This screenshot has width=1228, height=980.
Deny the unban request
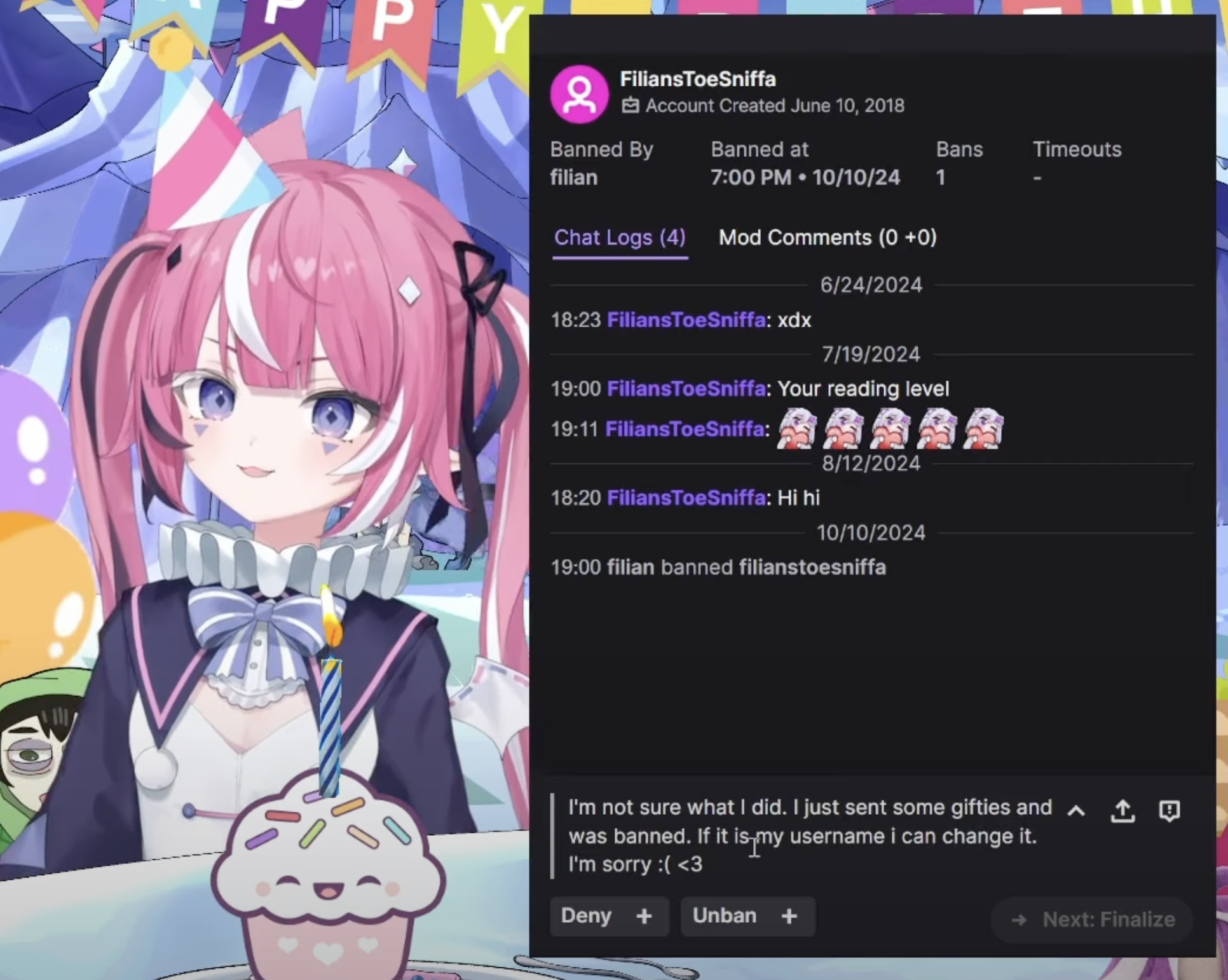586,916
